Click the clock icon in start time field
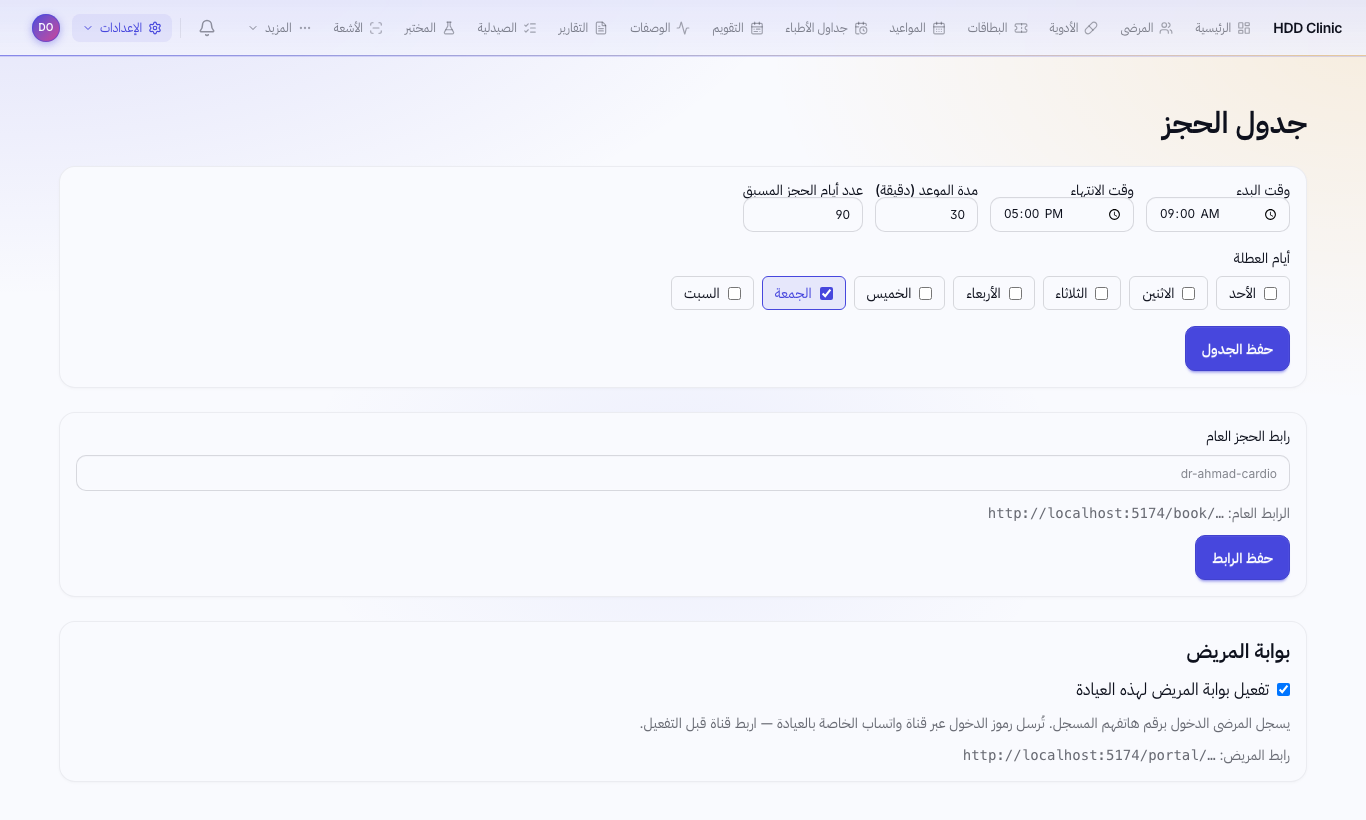Viewport: 1366px width, 820px height. click(1271, 214)
